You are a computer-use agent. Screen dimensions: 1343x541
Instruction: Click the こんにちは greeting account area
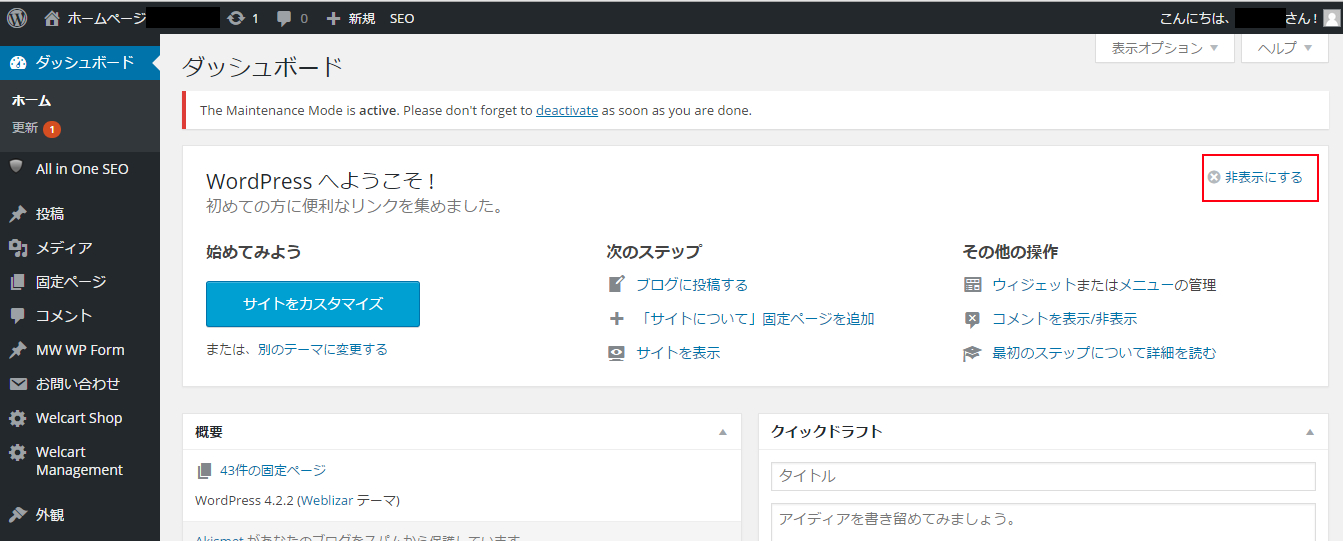pos(1249,18)
